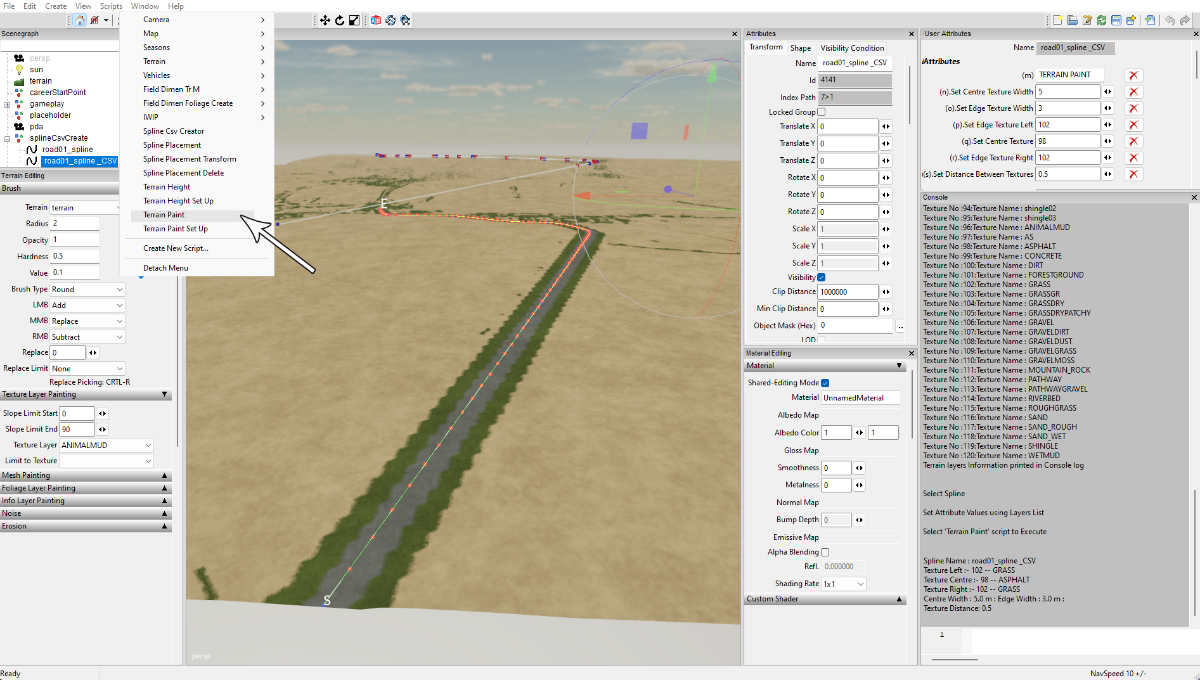Enable the Locked Group checkbox
This screenshot has height=680, width=1200.
point(822,112)
